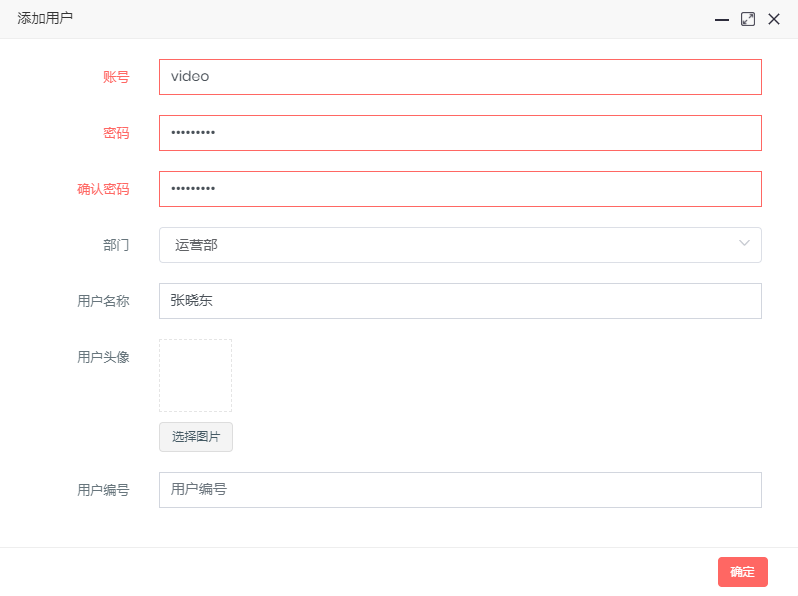Focus the 密码 password input
This screenshot has width=798, height=596.
[460, 133]
